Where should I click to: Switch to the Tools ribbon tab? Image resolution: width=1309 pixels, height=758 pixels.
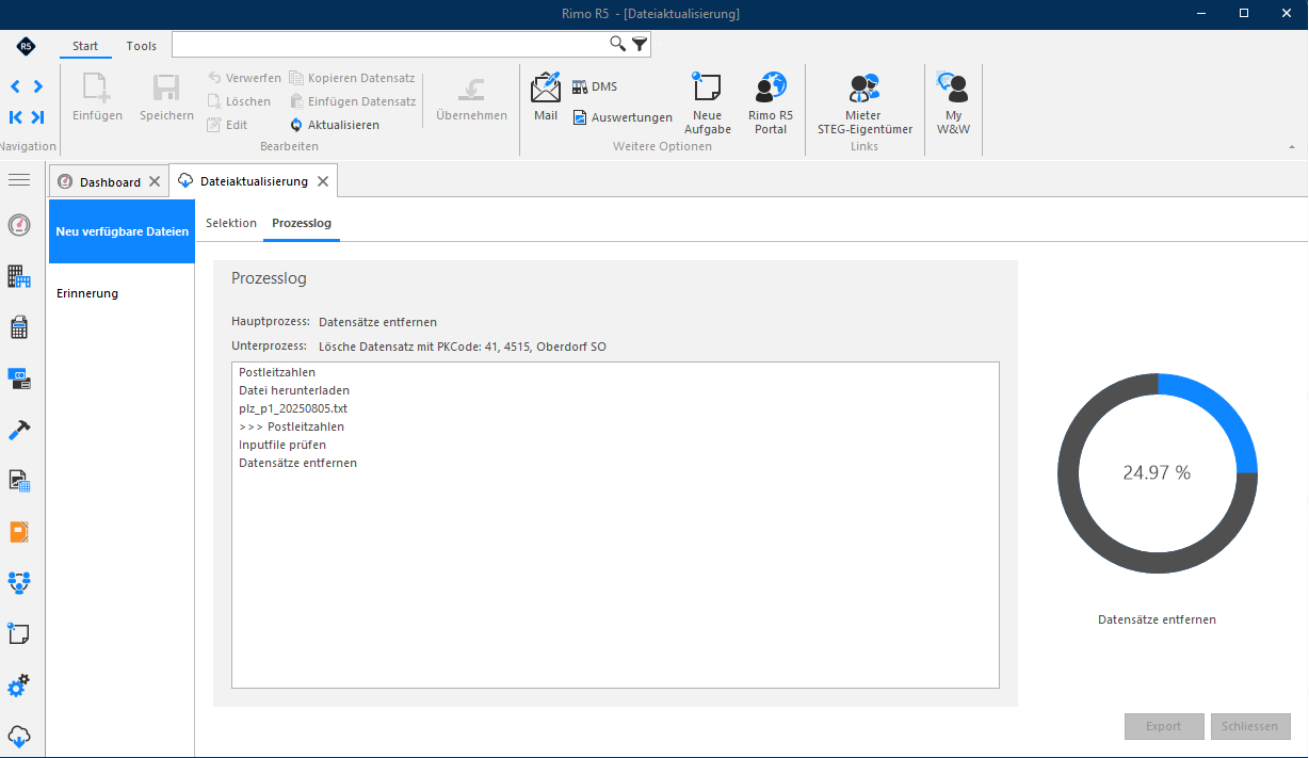tap(141, 46)
